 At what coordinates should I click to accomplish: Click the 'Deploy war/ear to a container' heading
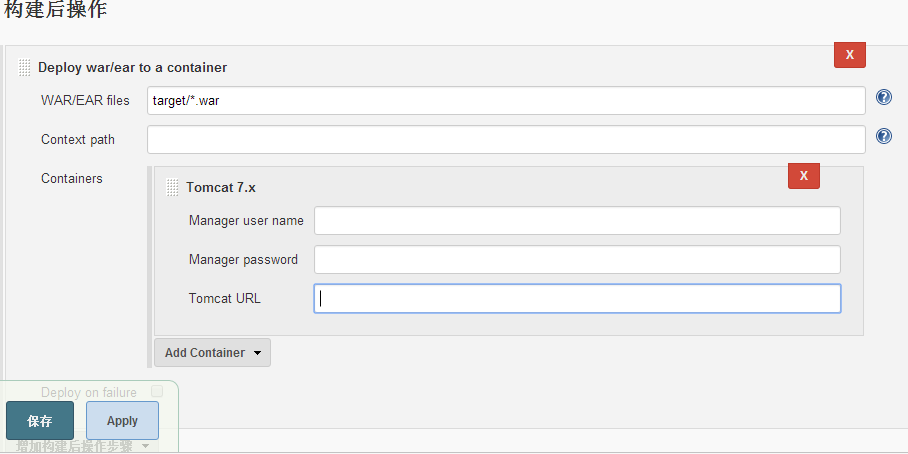pos(133,68)
